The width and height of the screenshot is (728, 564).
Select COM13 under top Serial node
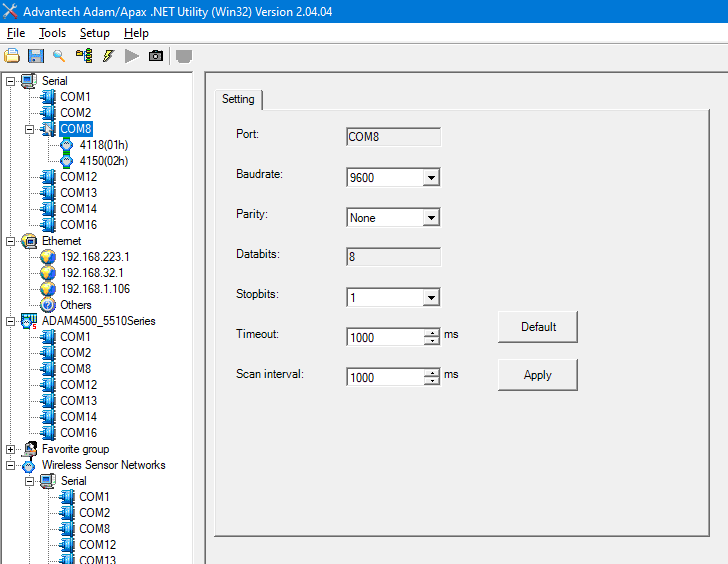[x=78, y=193]
